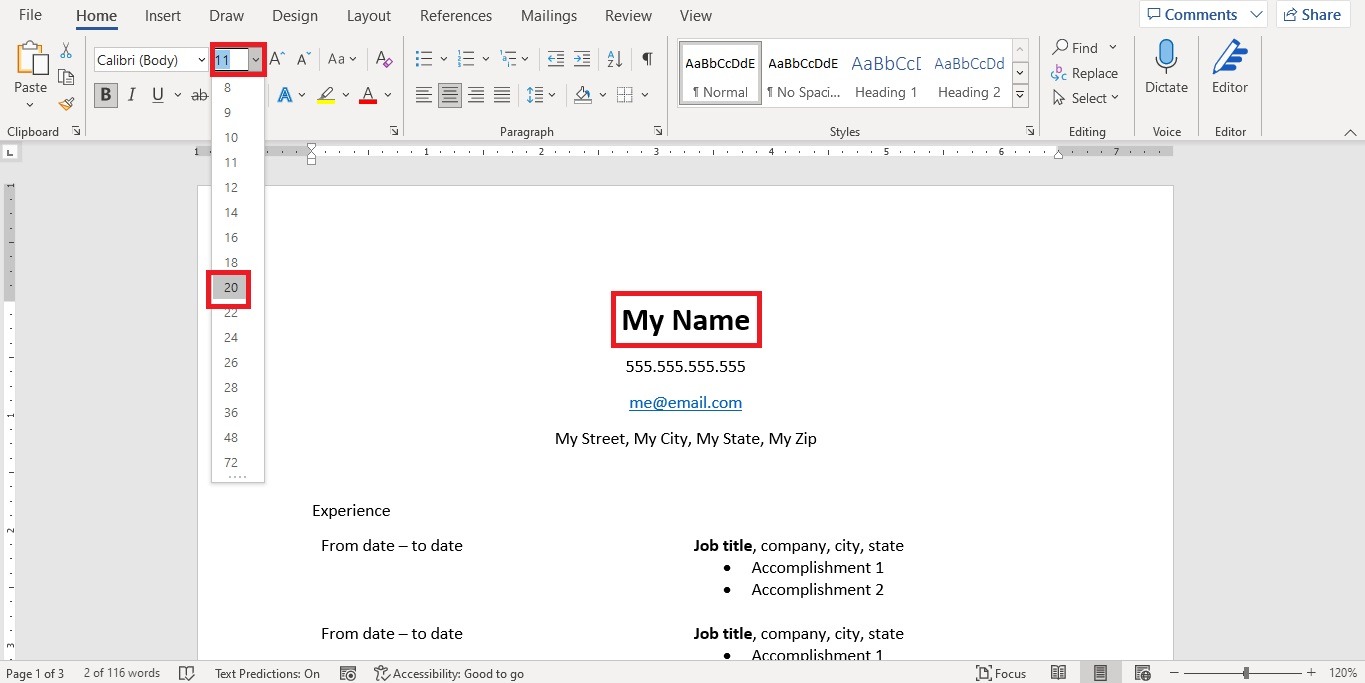Collapse the ribbon with the chevron

pos(1351,131)
